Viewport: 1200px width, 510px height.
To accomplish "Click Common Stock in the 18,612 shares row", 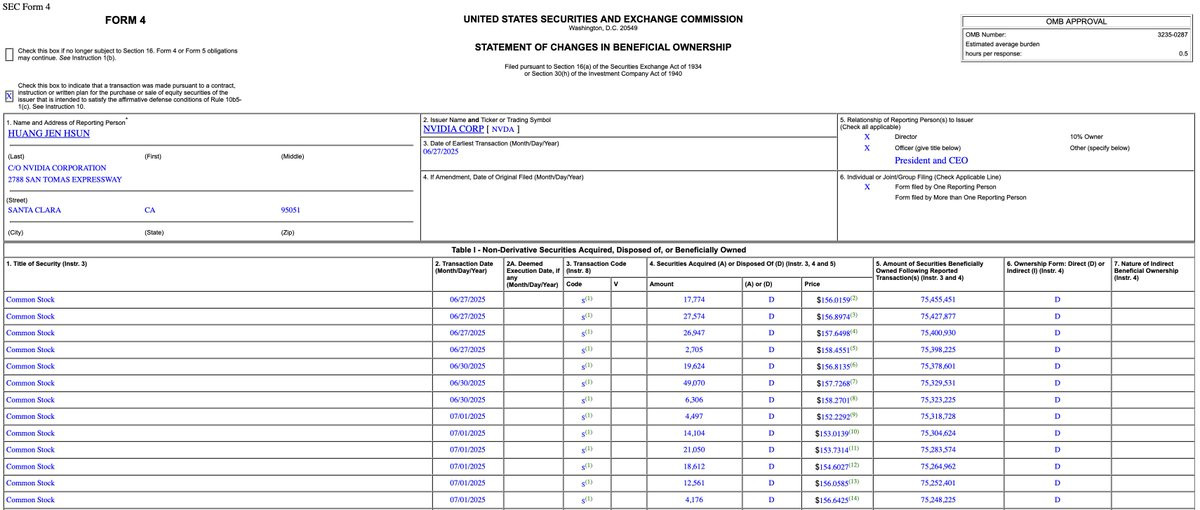I will [30, 466].
